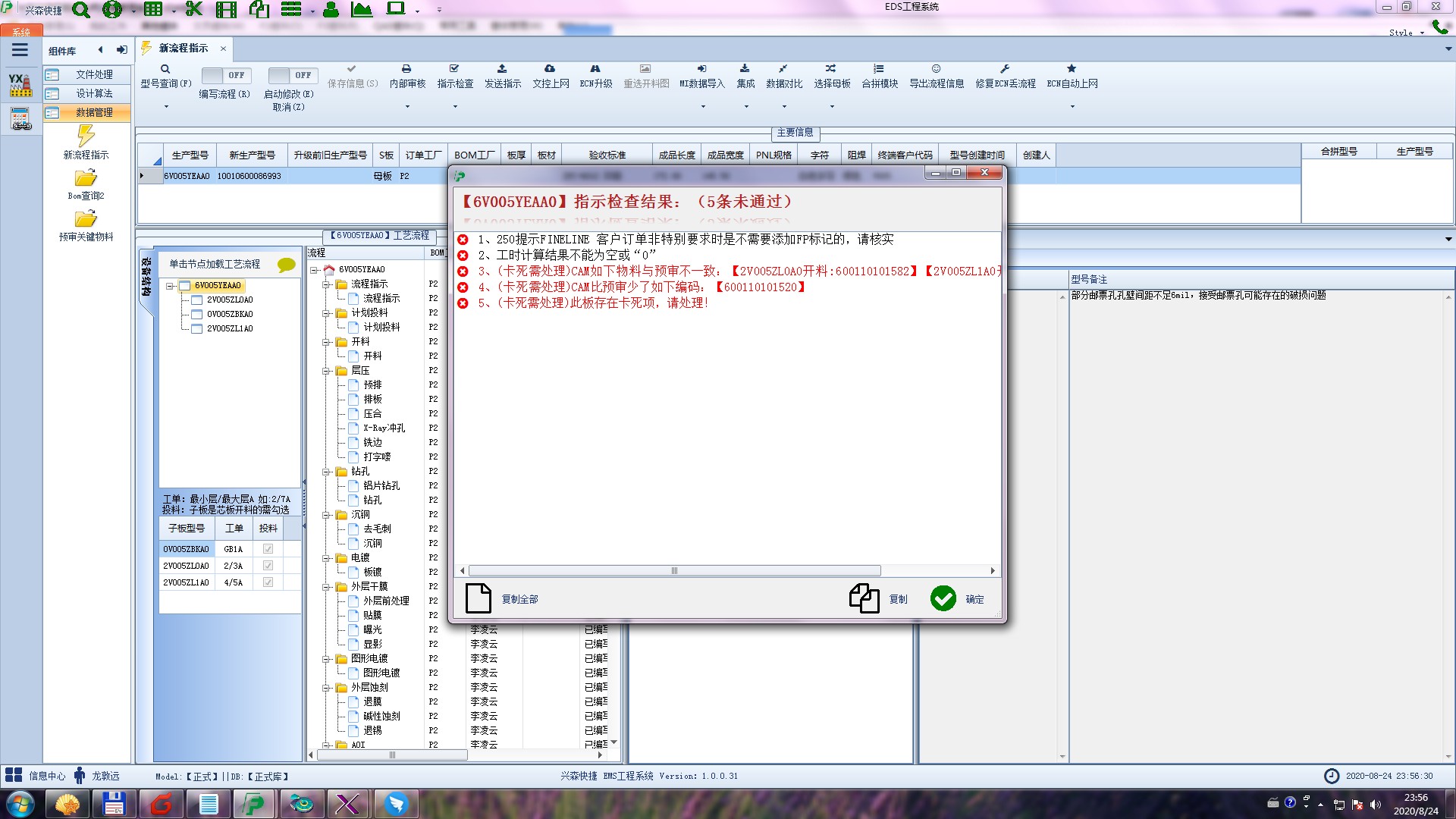Open the Bom查询2 folder icon
The height and width of the screenshot is (819, 1456).
[x=86, y=178]
